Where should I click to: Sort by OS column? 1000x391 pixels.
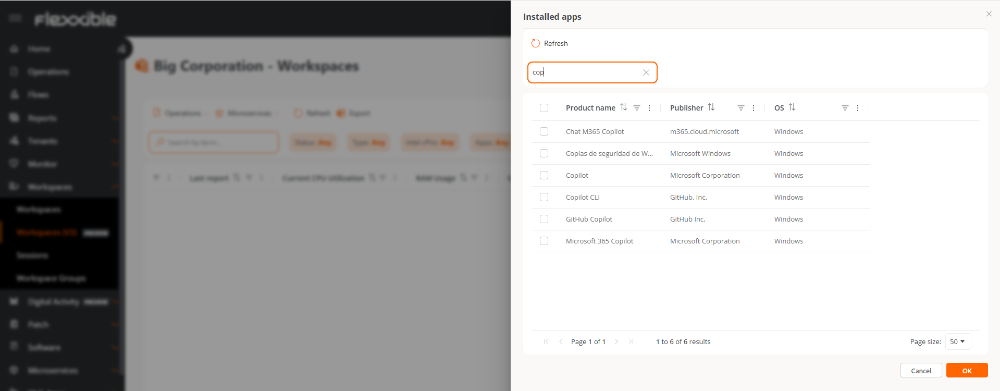click(792, 108)
